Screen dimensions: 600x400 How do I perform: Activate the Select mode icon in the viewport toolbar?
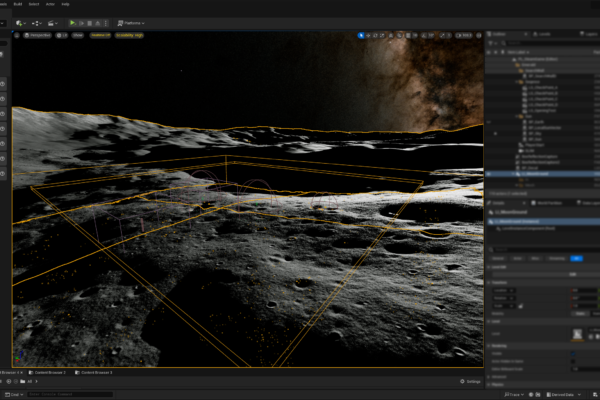363,35
